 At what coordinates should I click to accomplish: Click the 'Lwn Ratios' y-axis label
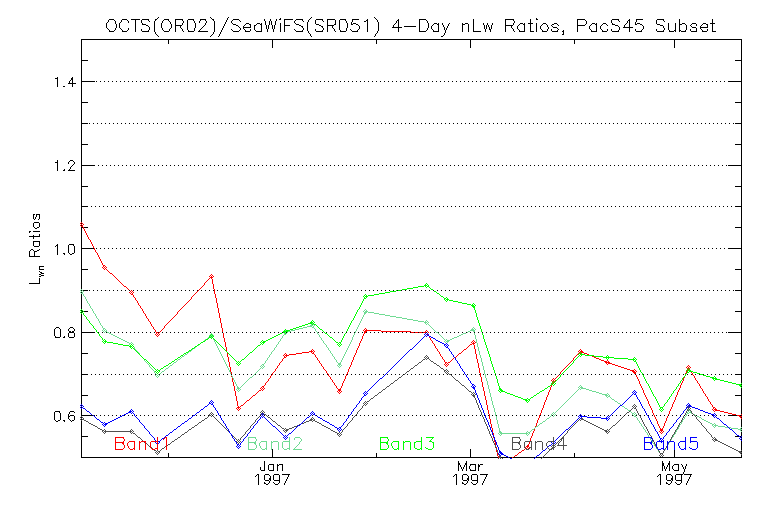[x=36, y=249]
